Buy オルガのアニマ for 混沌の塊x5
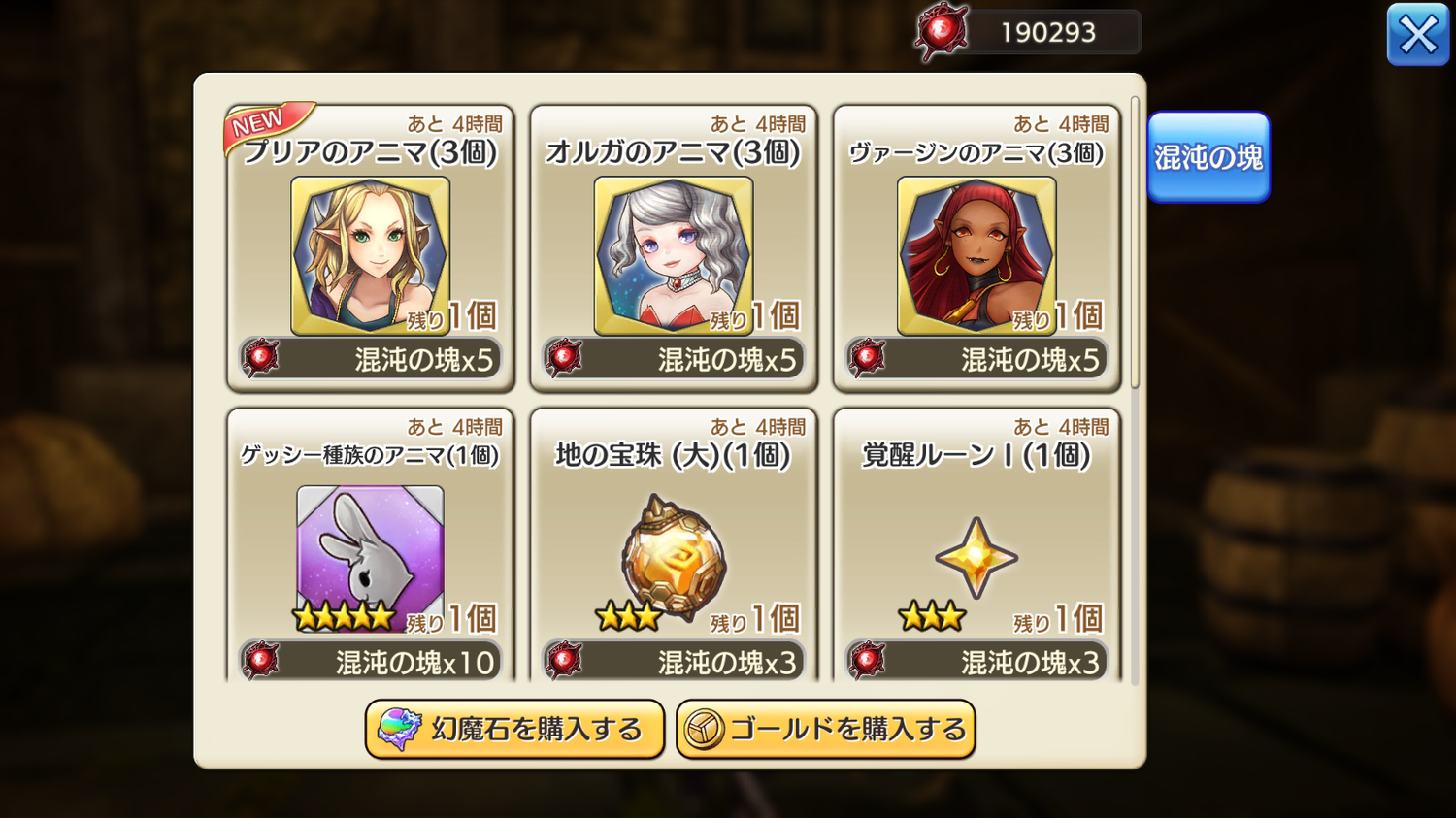 674,359
